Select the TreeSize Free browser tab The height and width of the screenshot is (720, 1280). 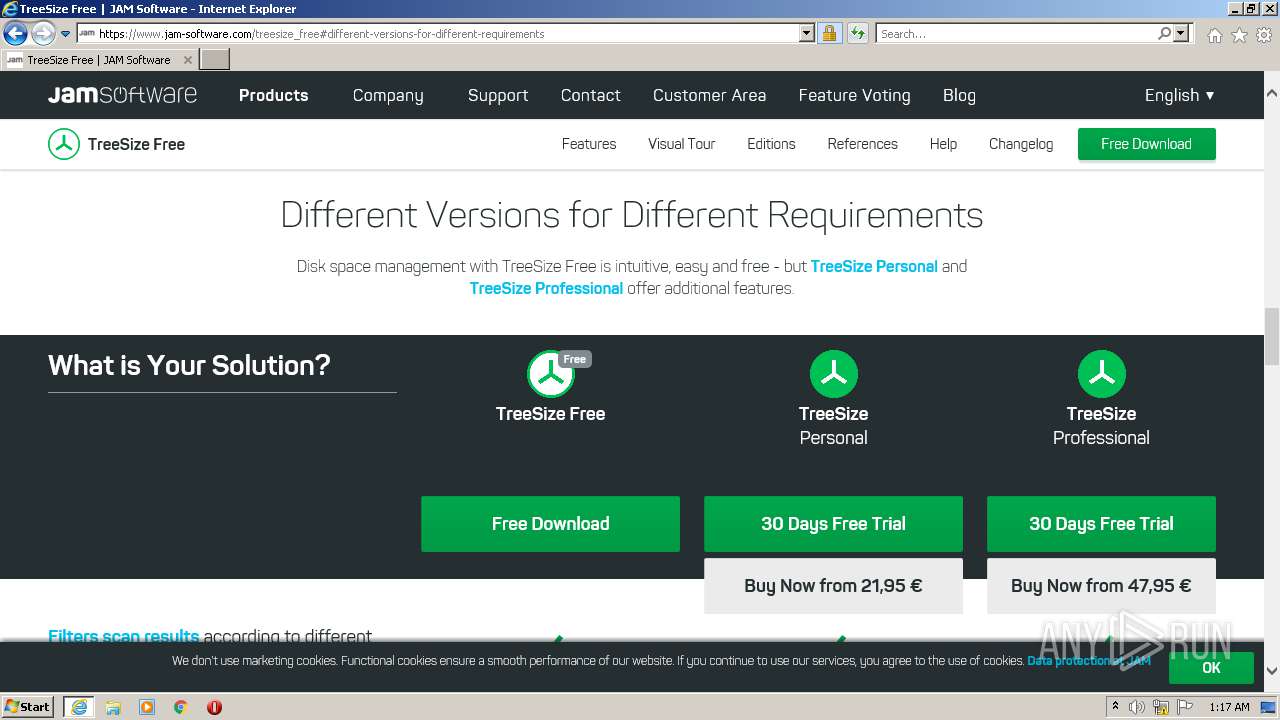click(x=99, y=59)
